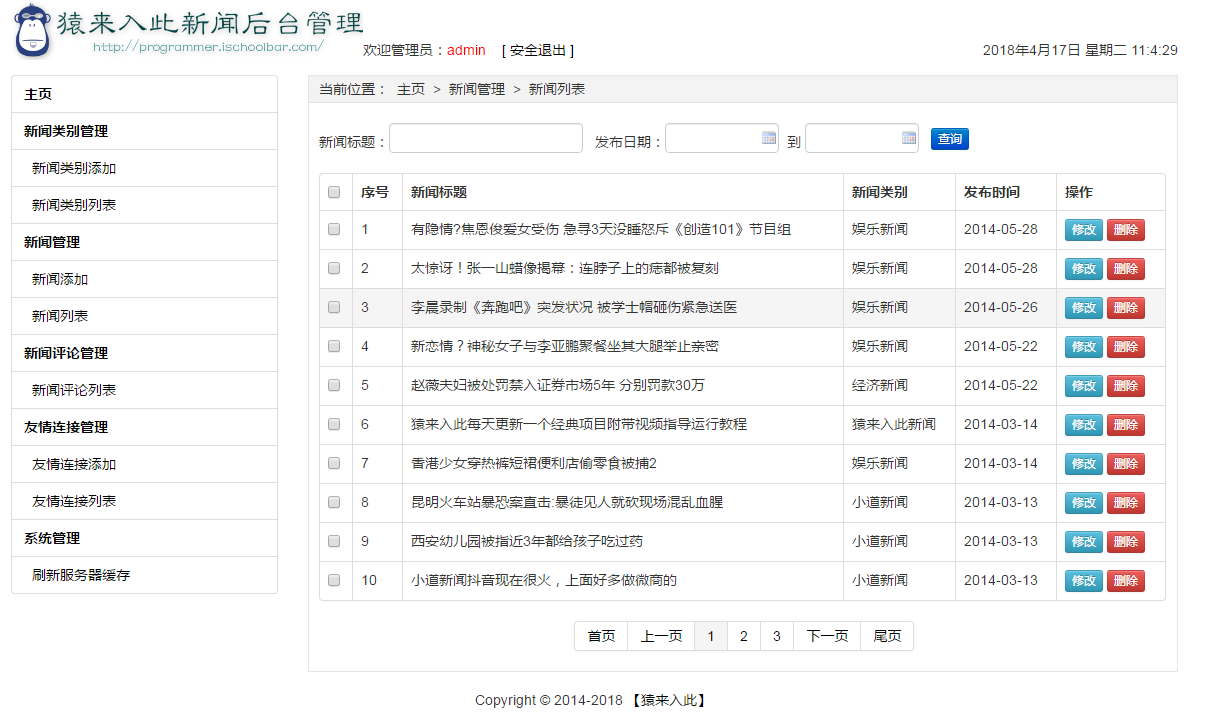Open the end date calendar picker icon
This screenshot has width=1211, height=718.
909,138
